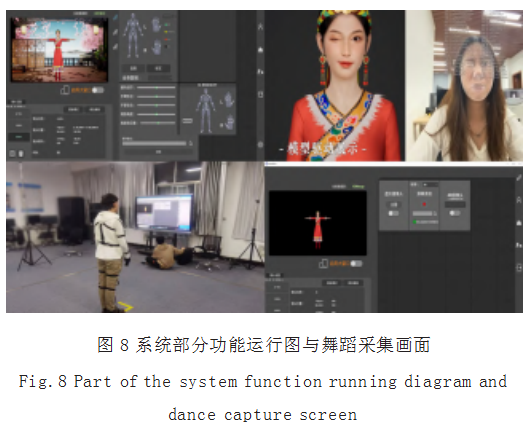The height and width of the screenshot is (429, 532).
Task: Click the red record dot in middle card
Action: tap(424, 204)
